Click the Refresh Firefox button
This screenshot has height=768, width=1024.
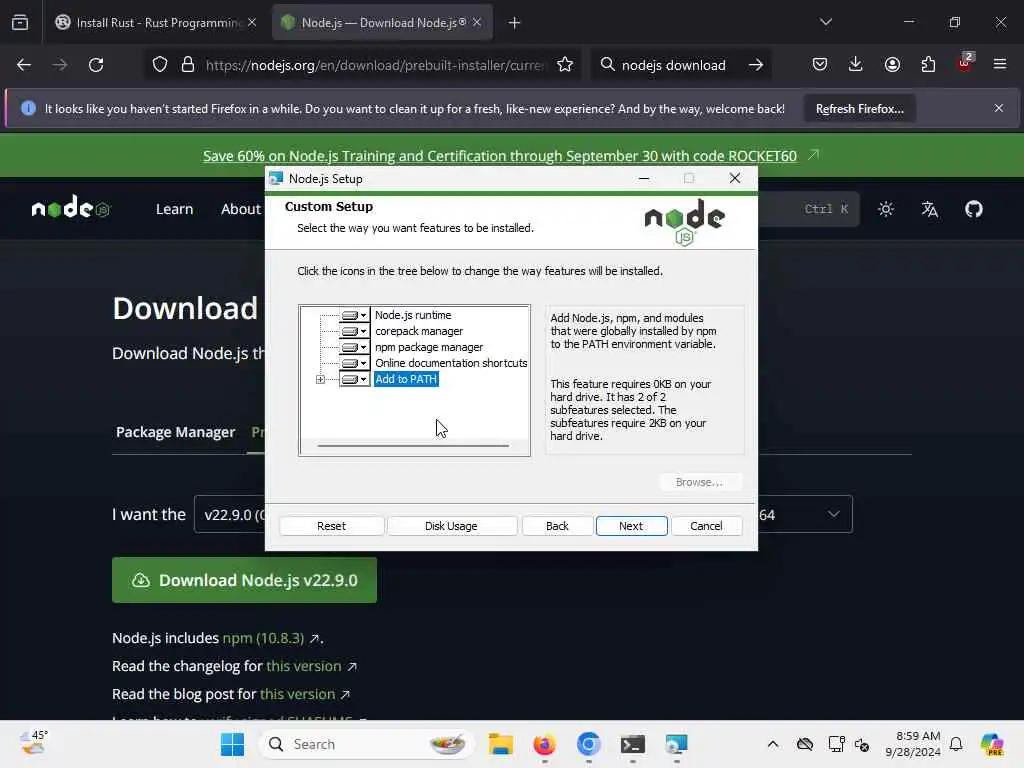859,109
